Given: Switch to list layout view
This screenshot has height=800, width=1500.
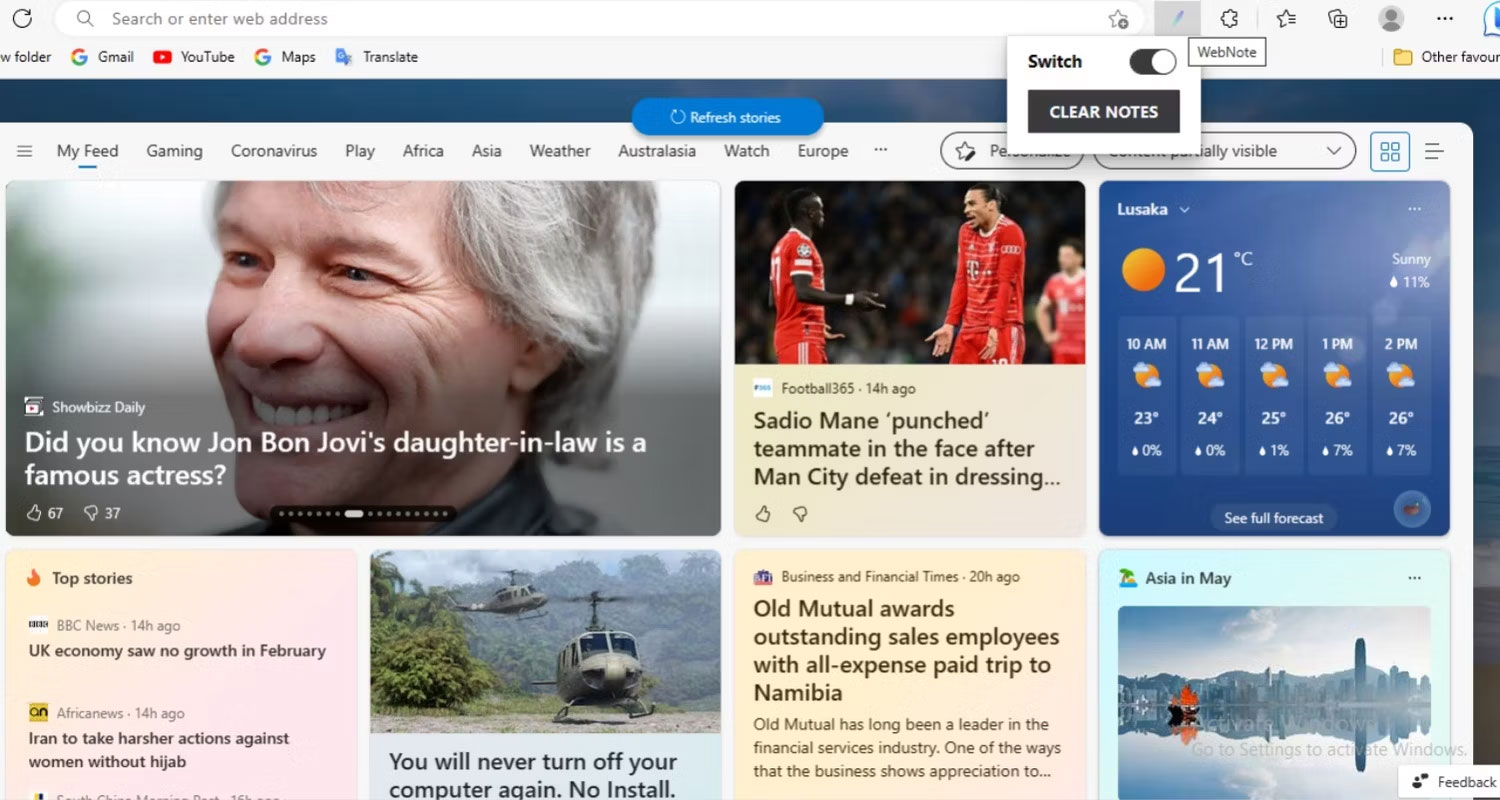Looking at the screenshot, I should [x=1434, y=151].
